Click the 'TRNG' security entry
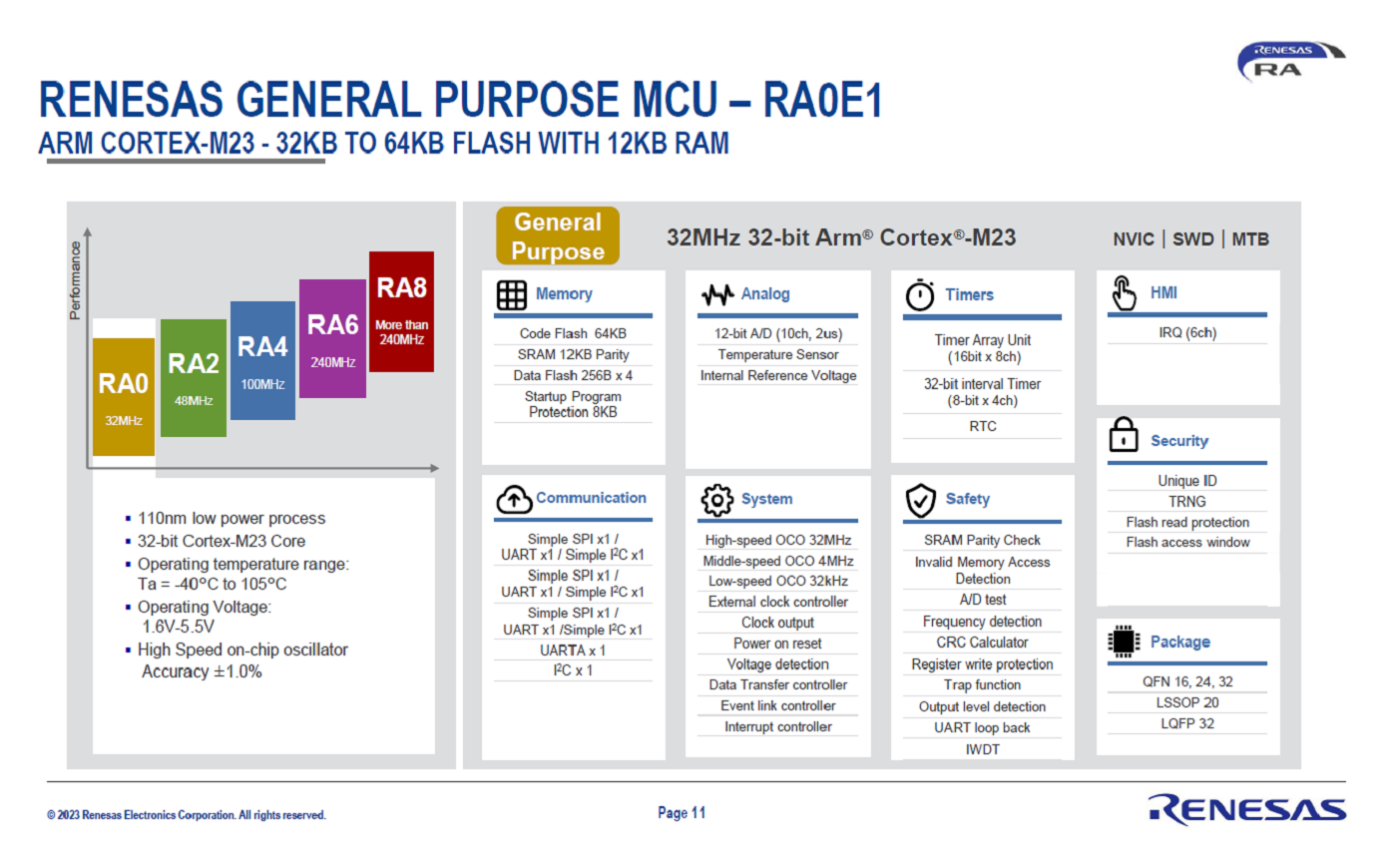 [1187, 502]
